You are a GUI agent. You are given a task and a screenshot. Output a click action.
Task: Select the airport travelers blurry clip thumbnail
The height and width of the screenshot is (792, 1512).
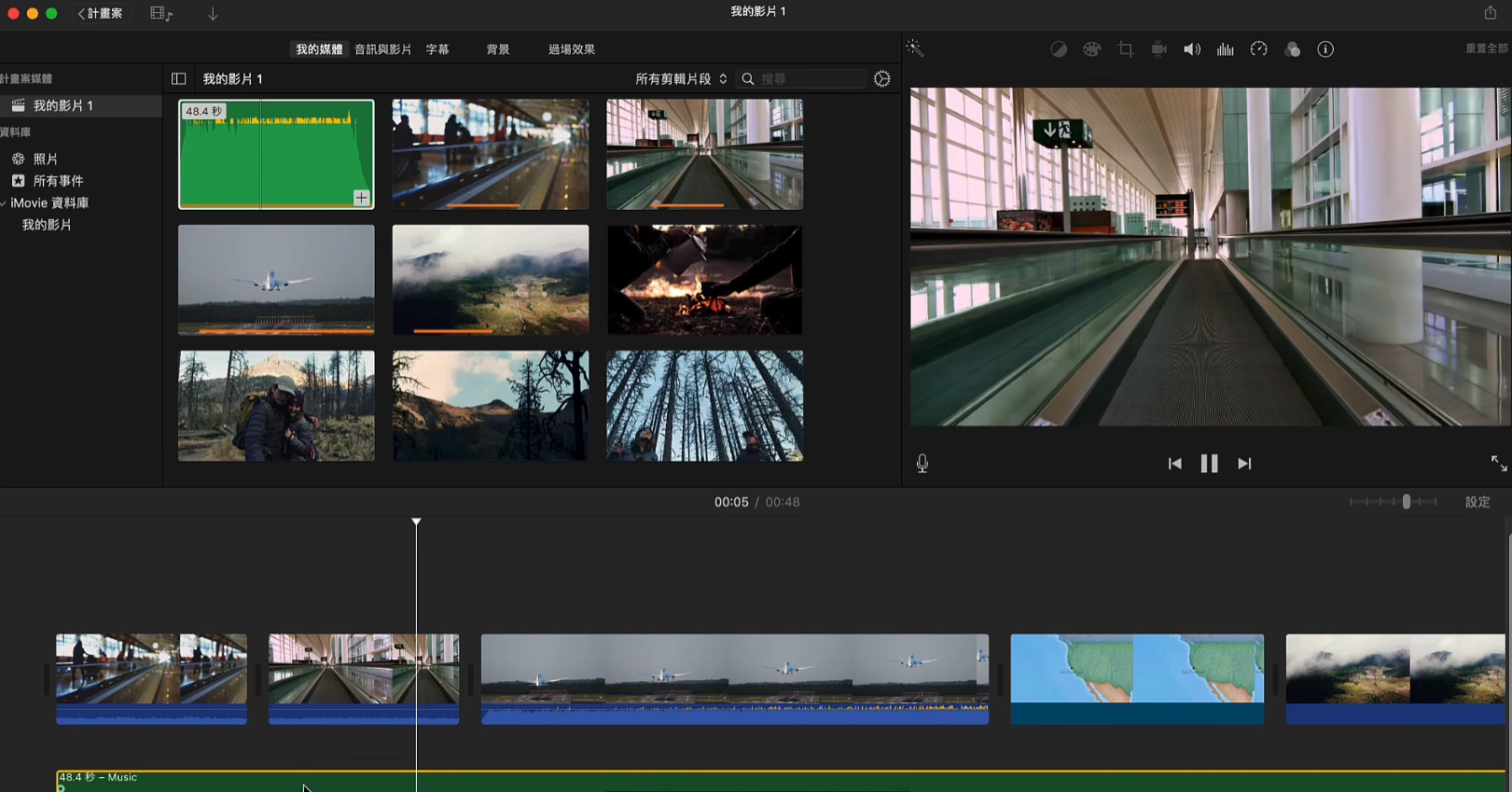(491, 154)
